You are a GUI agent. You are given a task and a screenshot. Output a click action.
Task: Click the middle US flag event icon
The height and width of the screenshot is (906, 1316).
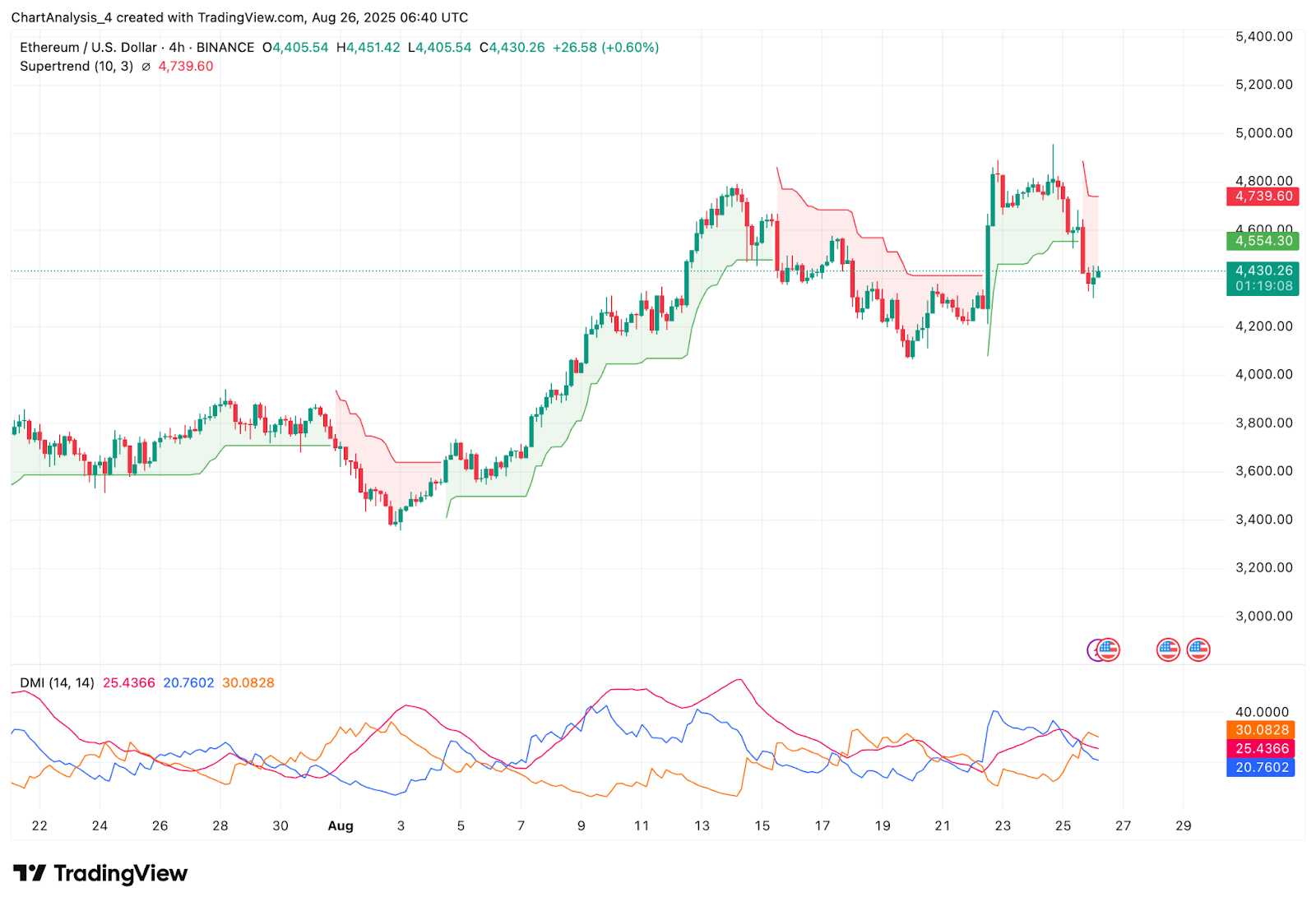tap(1168, 649)
